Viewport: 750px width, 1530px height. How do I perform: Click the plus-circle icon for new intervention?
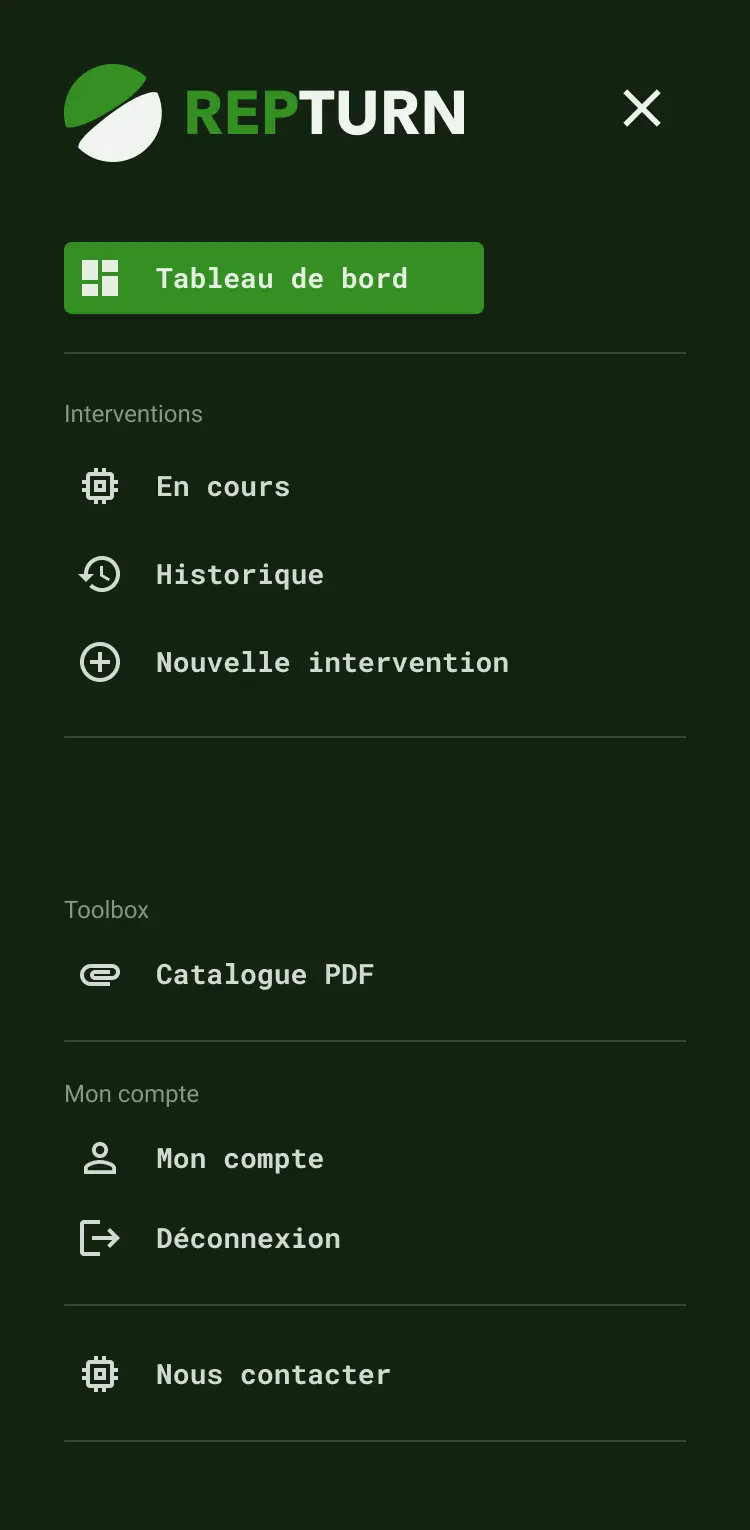pyautogui.click(x=100, y=663)
